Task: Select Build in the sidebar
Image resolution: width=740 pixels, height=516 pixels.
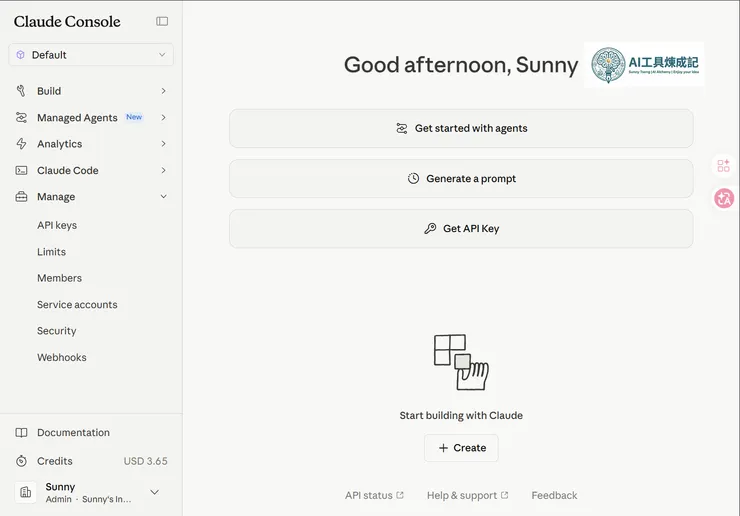Action: [x=49, y=91]
